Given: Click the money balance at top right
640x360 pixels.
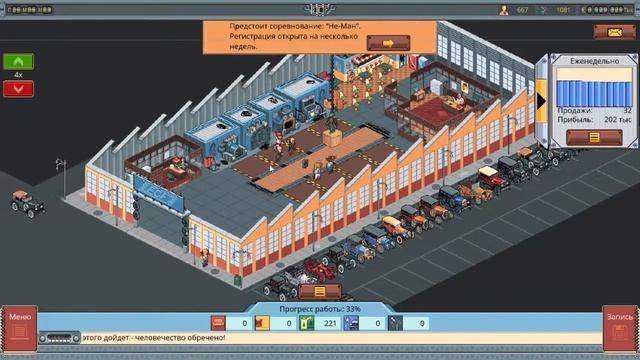Looking at the screenshot, I should 608,10.
